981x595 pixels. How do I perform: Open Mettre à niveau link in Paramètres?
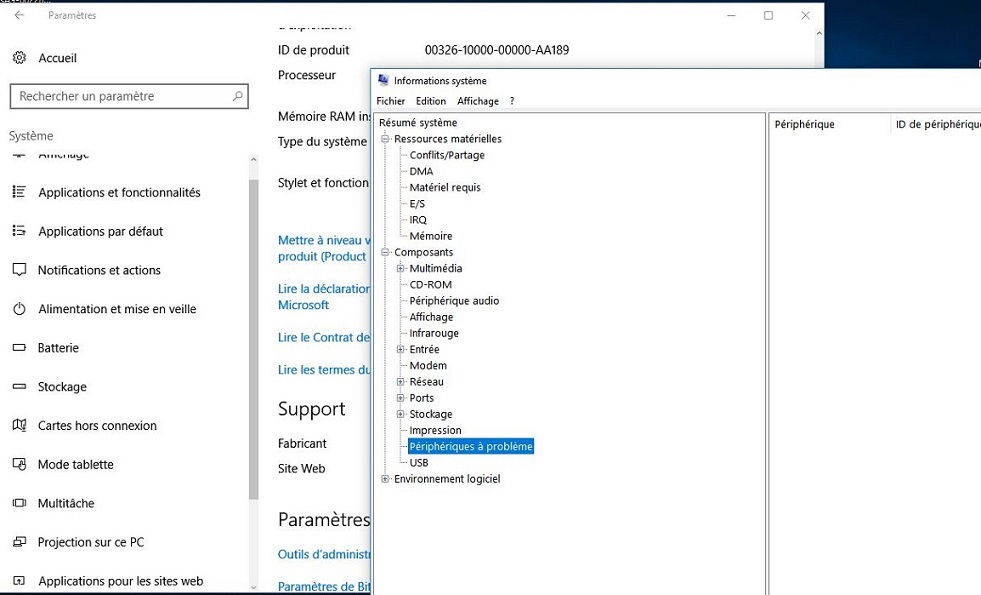tap(324, 248)
